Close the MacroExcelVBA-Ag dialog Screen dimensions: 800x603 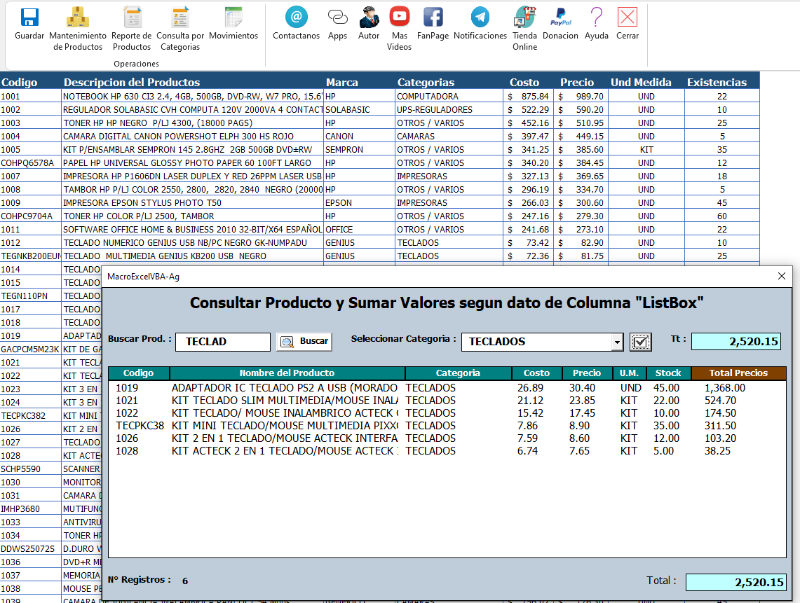click(781, 276)
